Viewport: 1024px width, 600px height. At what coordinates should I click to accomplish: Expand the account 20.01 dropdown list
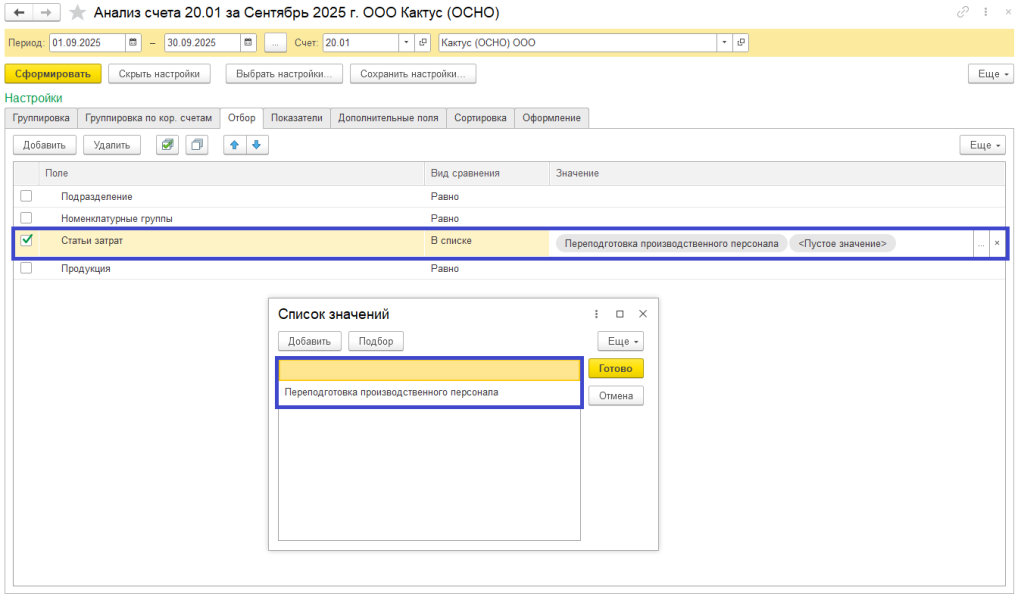pyautogui.click(x=406, y=43)
